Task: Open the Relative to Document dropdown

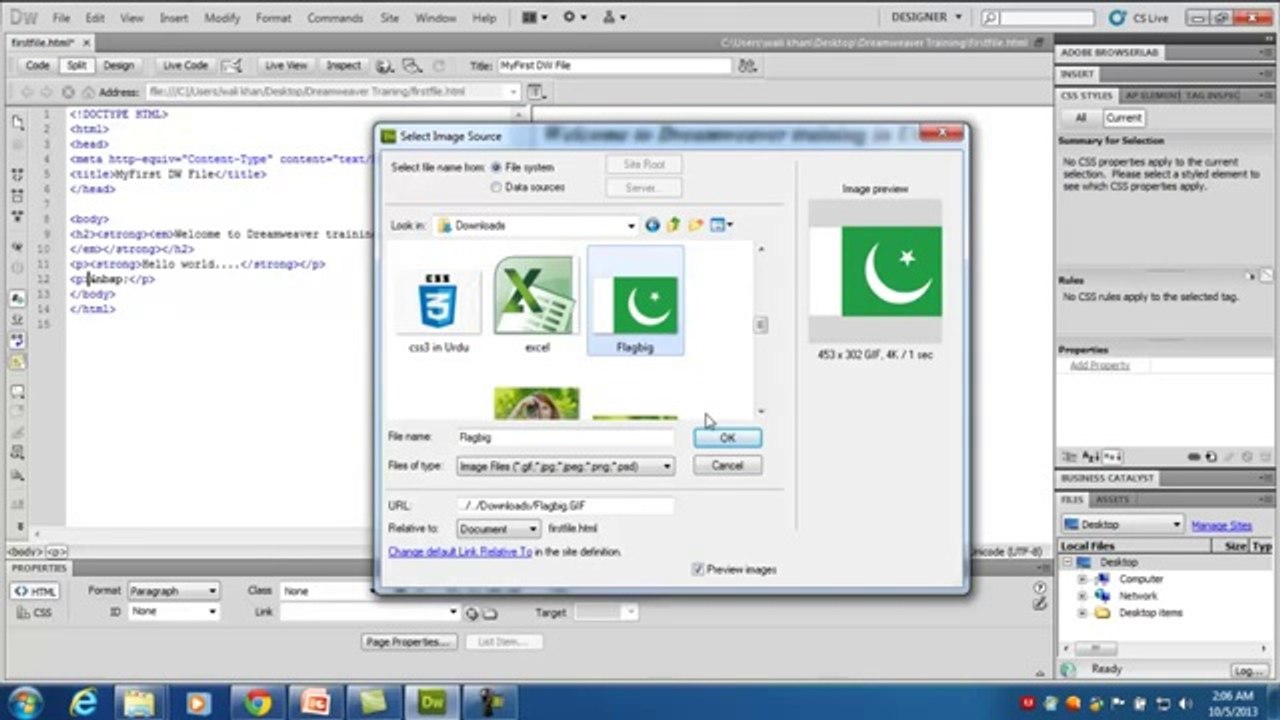Action: click(498, 528)
